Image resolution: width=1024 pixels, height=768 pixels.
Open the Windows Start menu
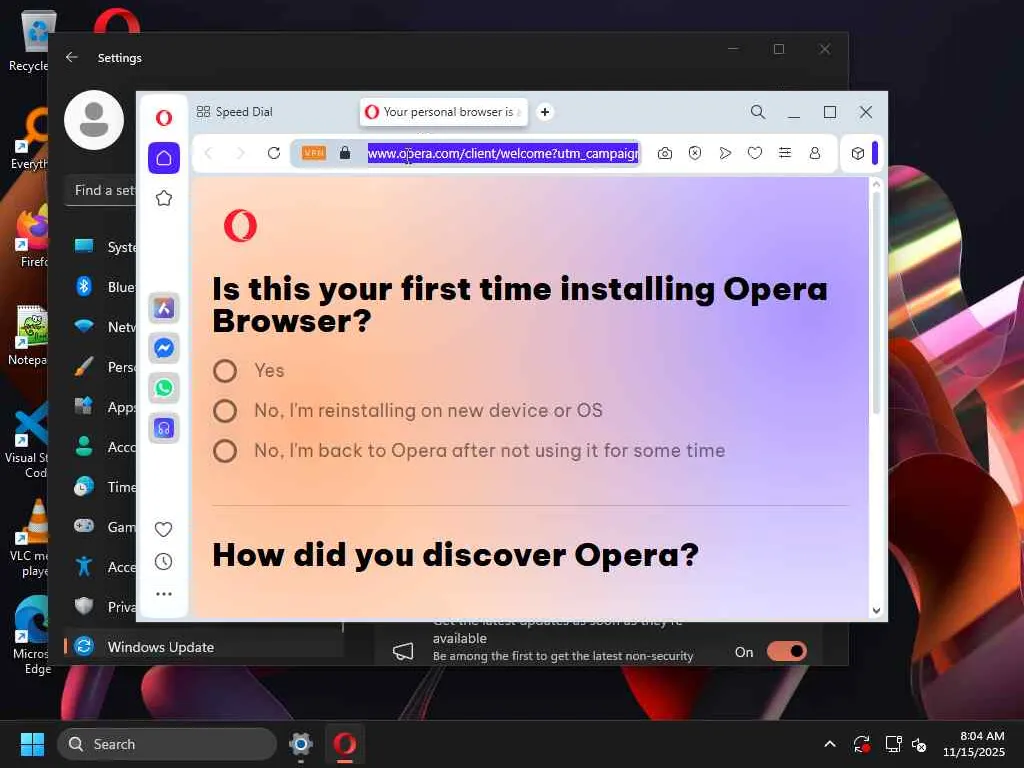coord(32,744)
